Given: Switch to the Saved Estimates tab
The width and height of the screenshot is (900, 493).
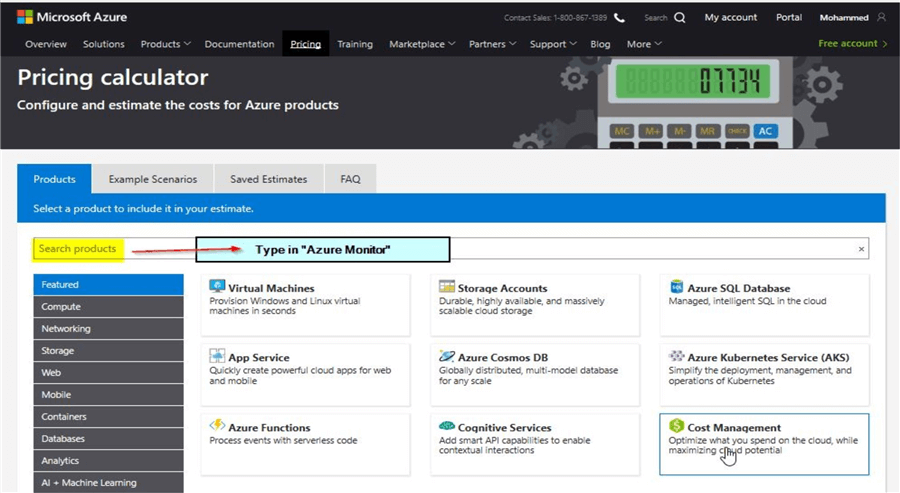Looking at the screenshot, I should [269, 179].
